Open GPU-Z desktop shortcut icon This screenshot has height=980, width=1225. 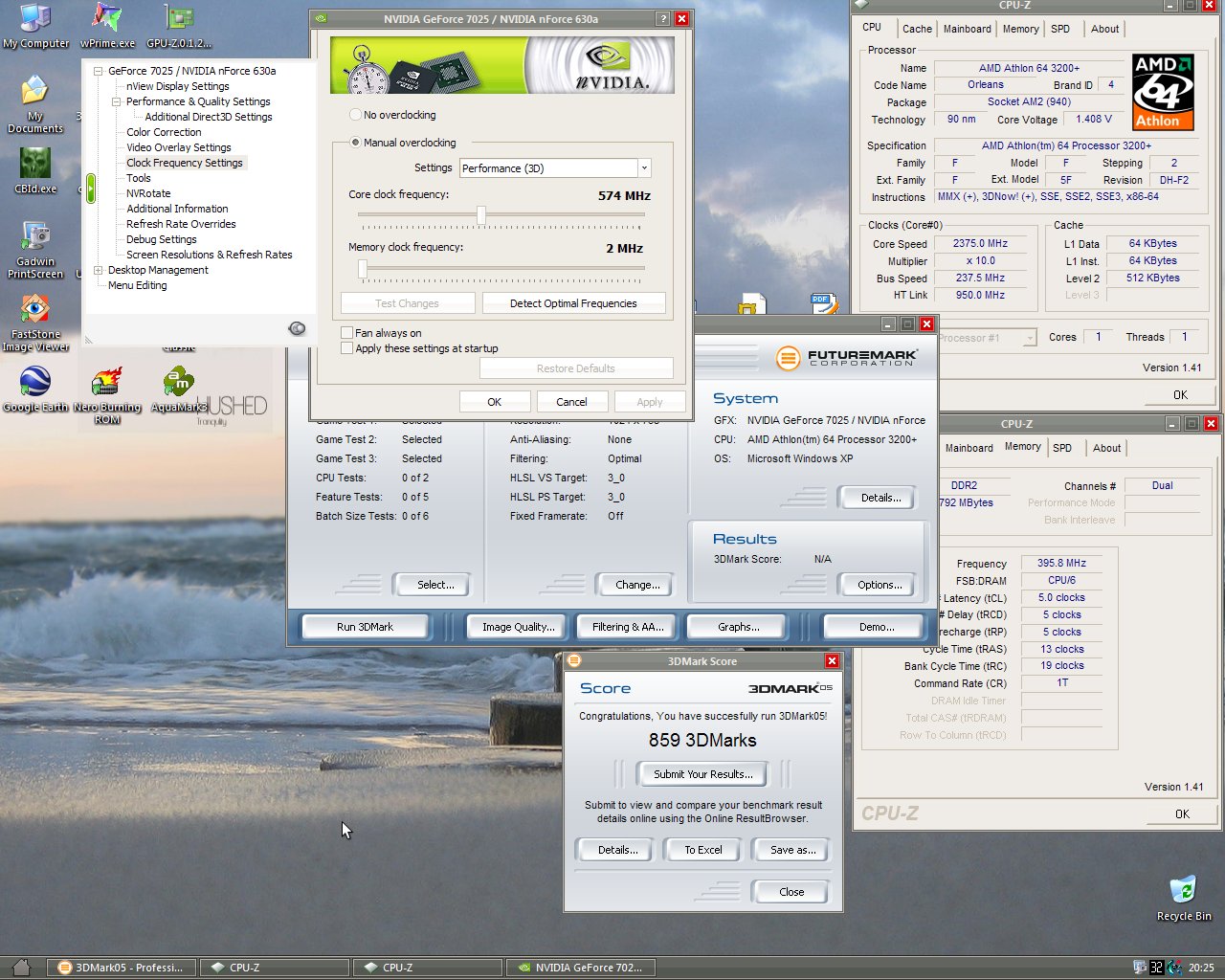tap(179, 26)
